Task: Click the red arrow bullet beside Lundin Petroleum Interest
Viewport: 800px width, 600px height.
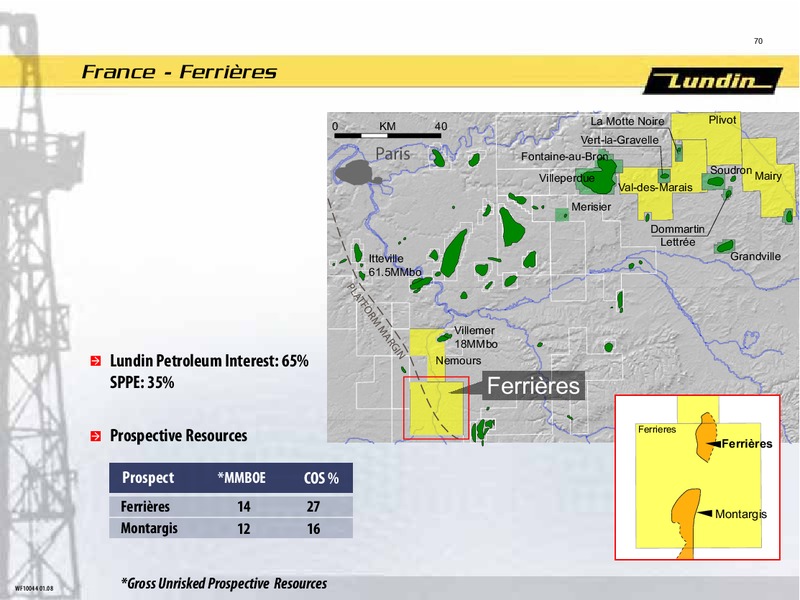Action: pyautogui.click(x=95, y=361)
